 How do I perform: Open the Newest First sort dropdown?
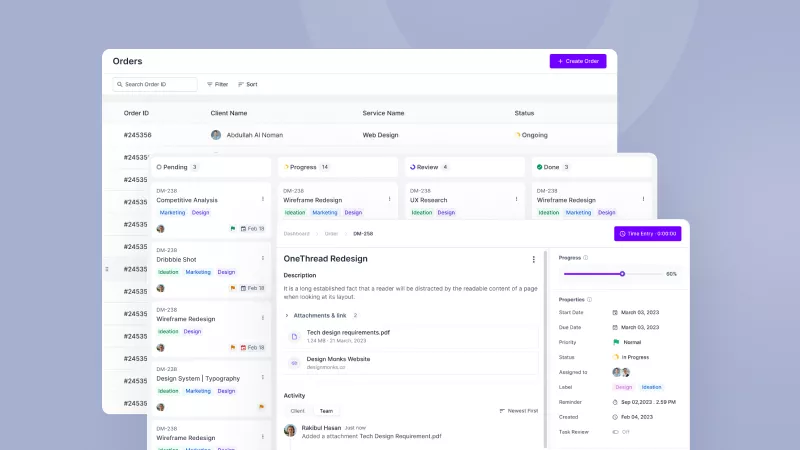pyautogui.click(x=518, y=411)
